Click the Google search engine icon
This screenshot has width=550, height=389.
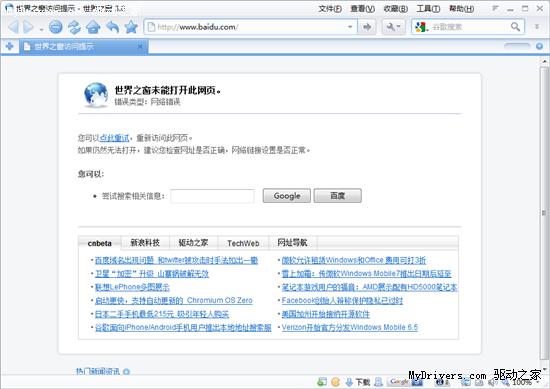(x=420, y=27)
